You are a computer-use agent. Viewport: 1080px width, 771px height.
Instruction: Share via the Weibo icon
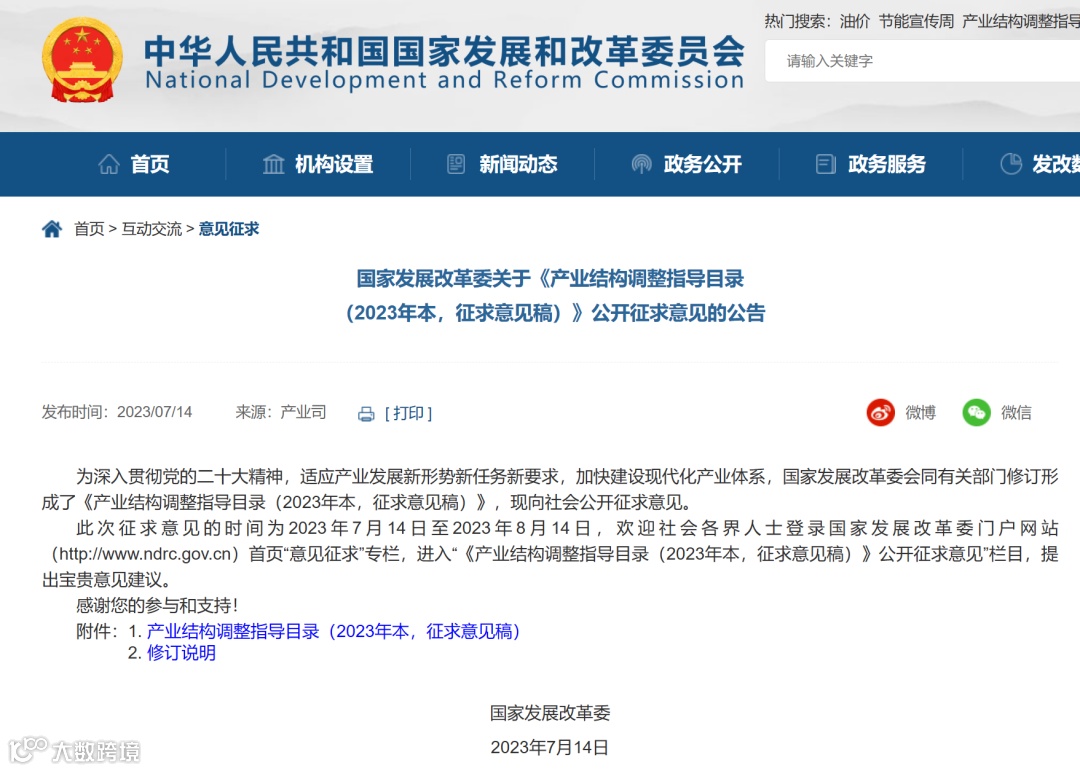point(880,413)
